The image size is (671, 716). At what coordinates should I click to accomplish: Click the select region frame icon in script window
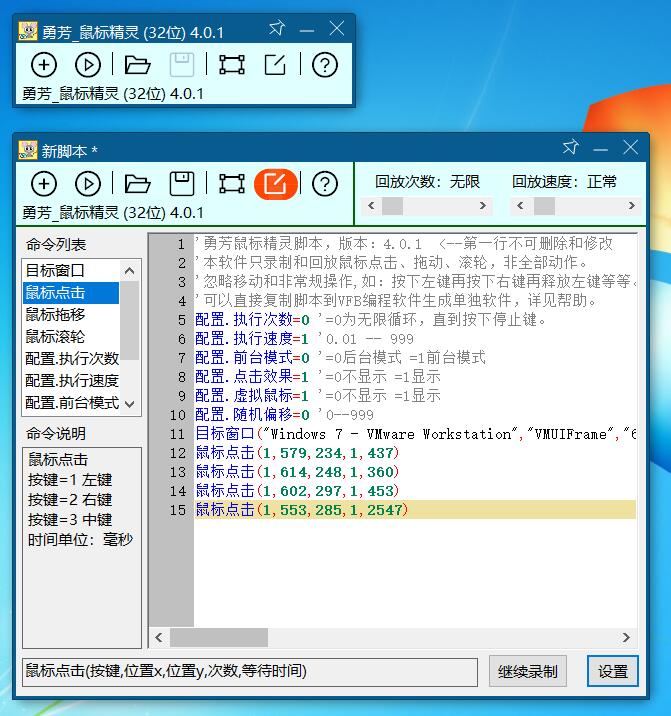point(232,184)
